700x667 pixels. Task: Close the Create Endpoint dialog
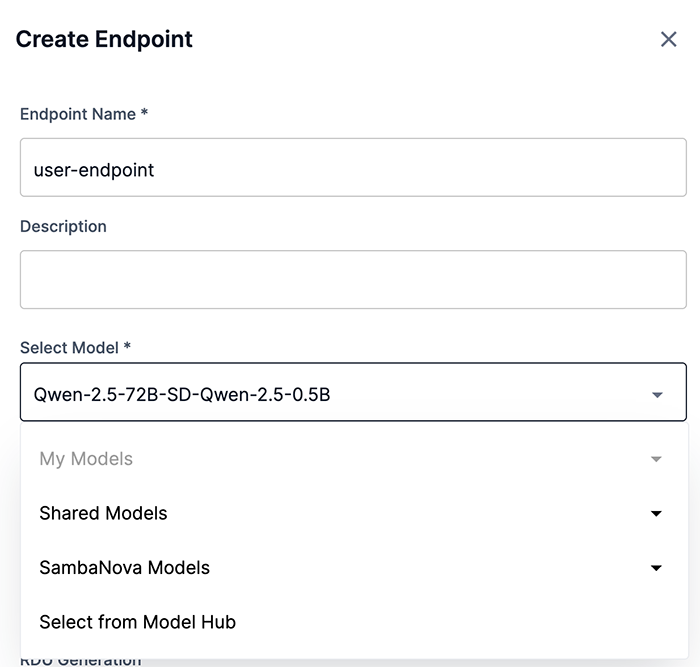coord(669,39)
